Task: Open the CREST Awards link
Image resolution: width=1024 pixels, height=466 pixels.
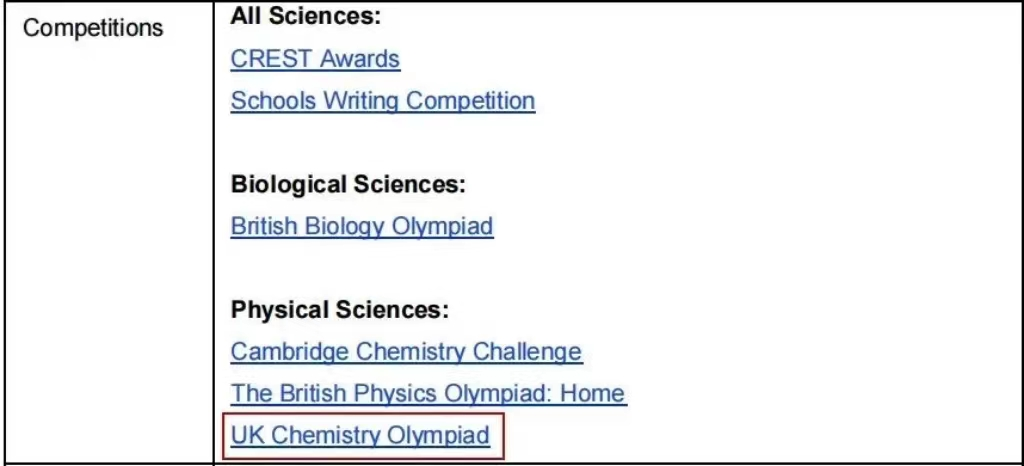Action: pos(315,59)
